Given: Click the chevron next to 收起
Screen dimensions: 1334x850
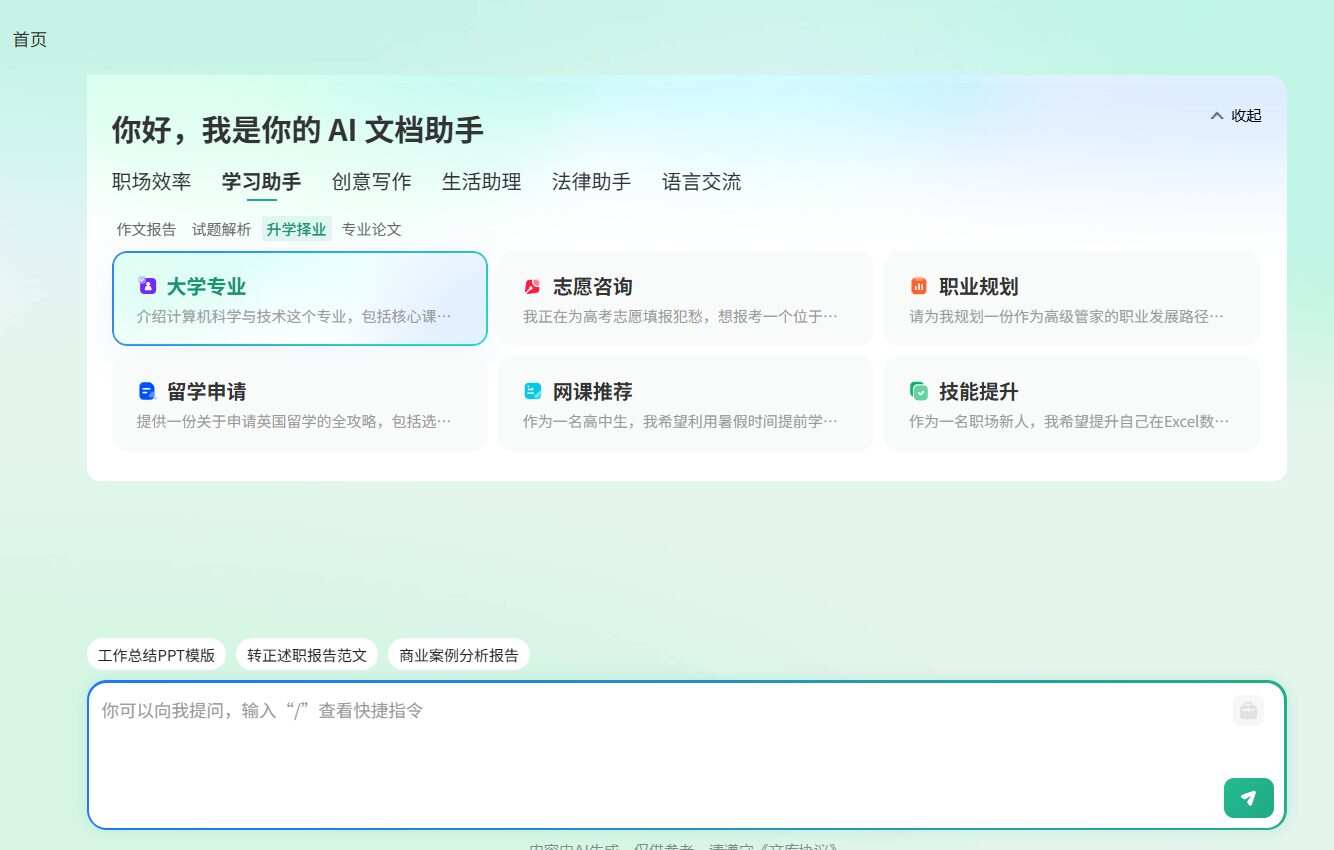Looking at the screenshot, I should pyautogui.click(x=1217, y=115).
